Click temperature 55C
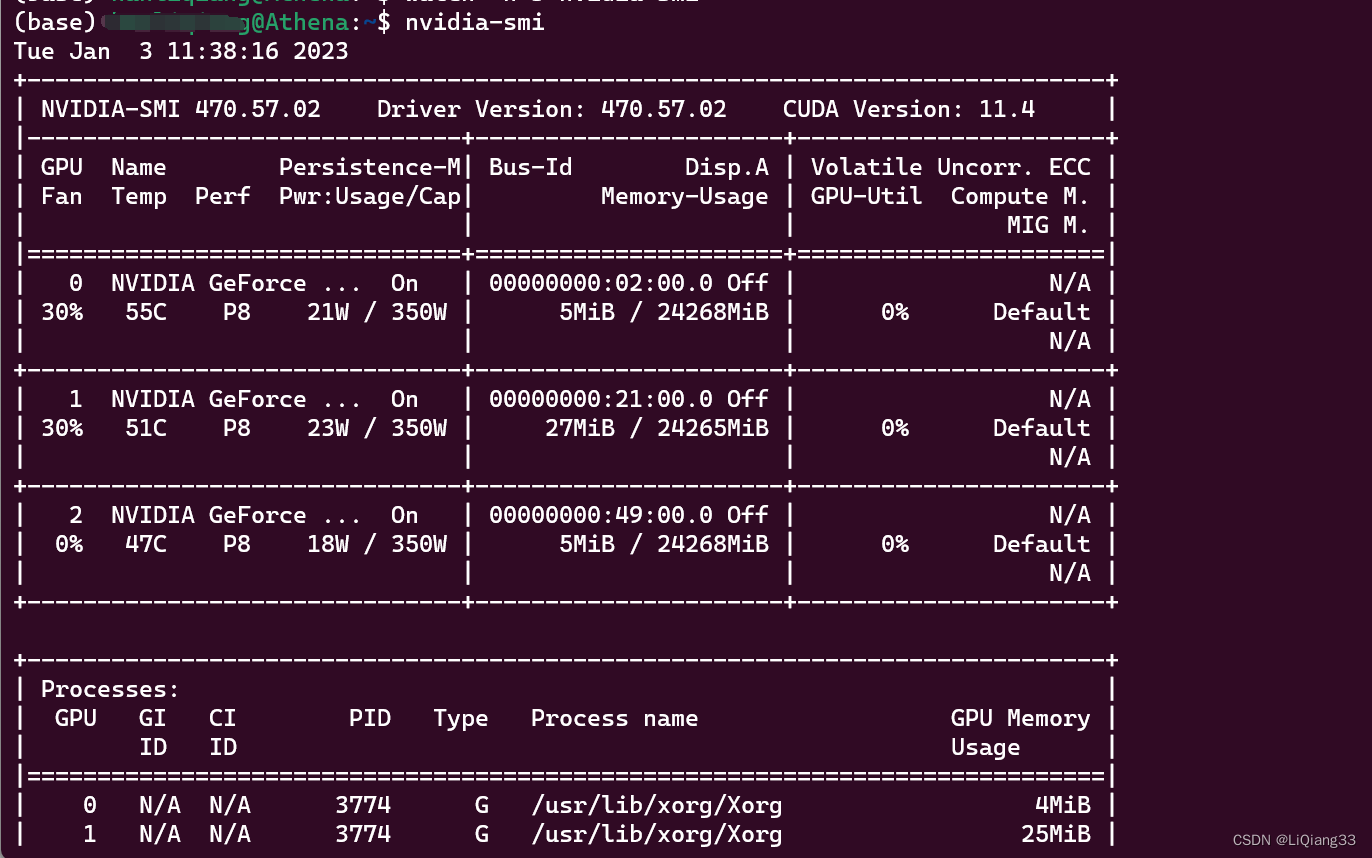Image resolution: width=1372 pixels, height=858 pixels. pos(146,312)
